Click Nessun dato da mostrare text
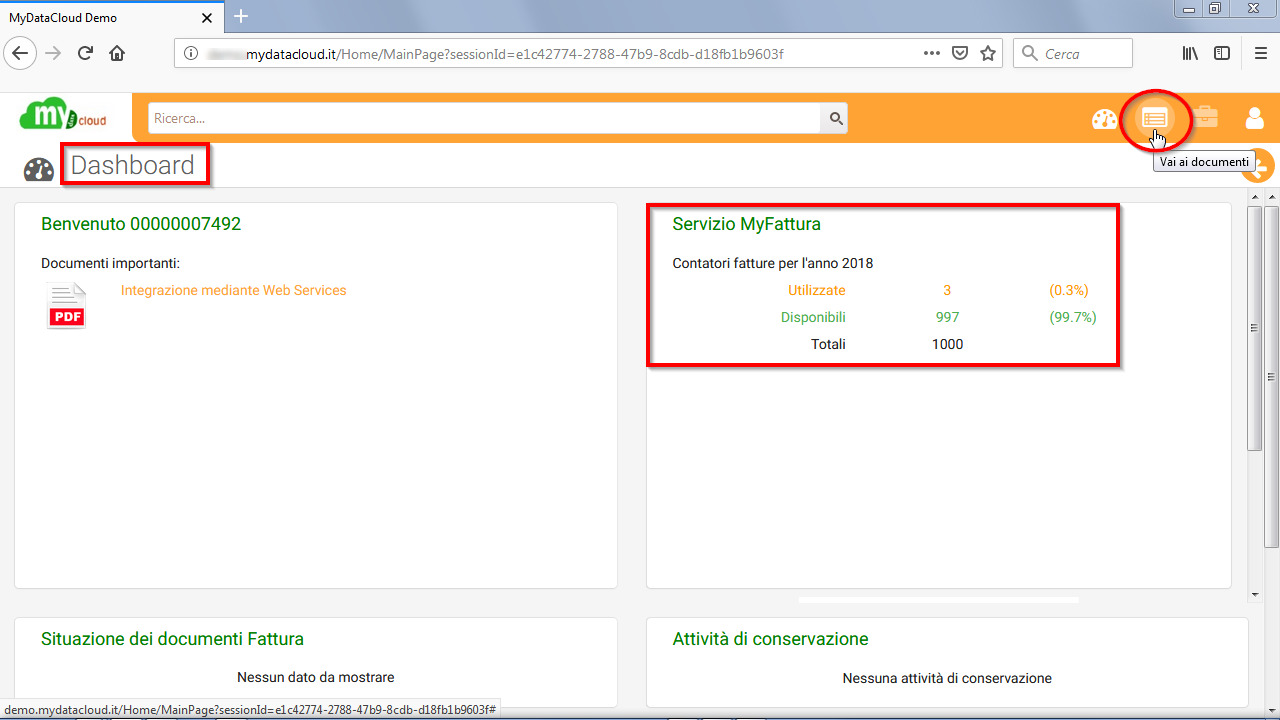The width and height of the screenshot is (1280, 720). tap(315, 677)
